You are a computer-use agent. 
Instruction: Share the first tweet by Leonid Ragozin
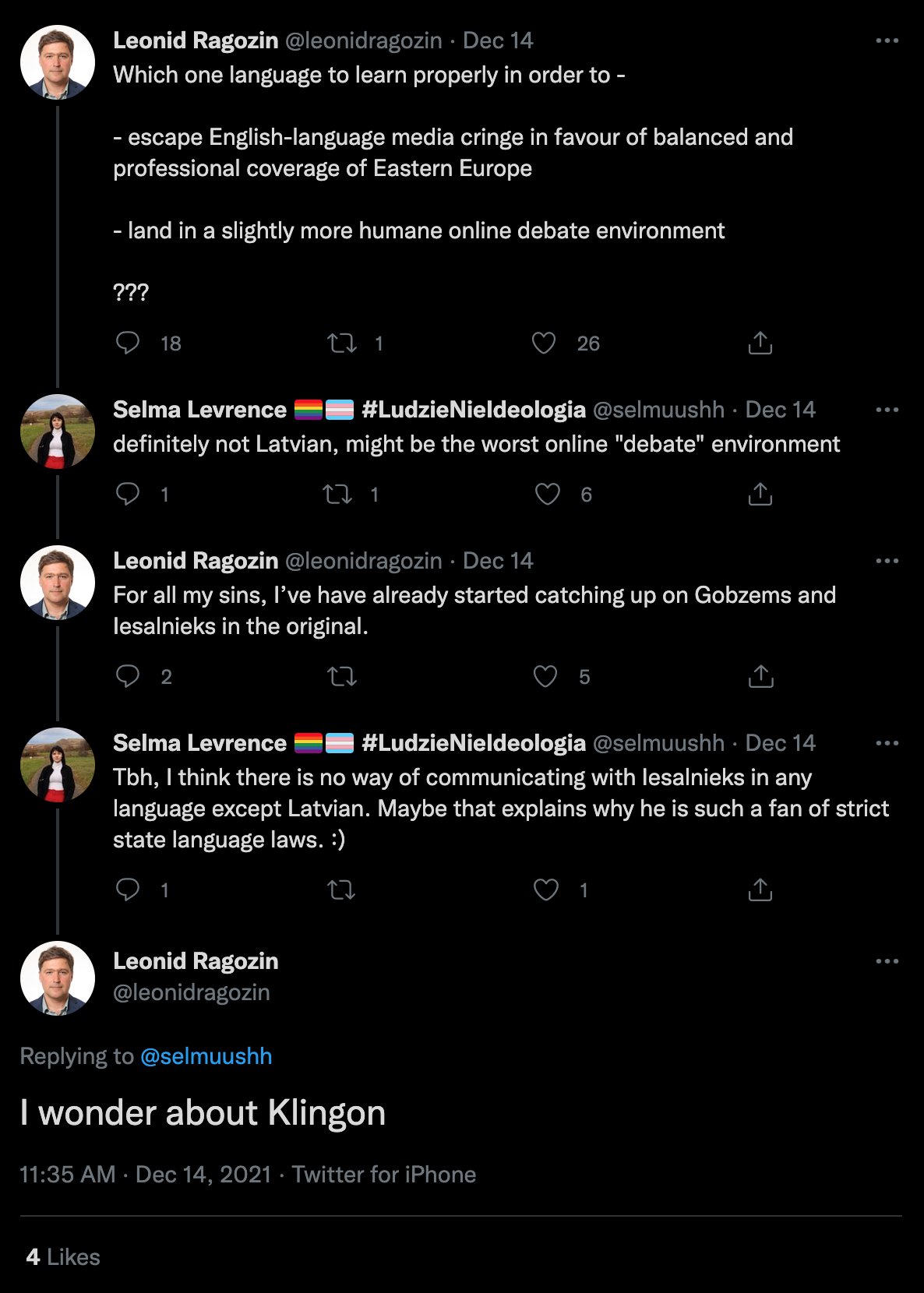[760, 343]
